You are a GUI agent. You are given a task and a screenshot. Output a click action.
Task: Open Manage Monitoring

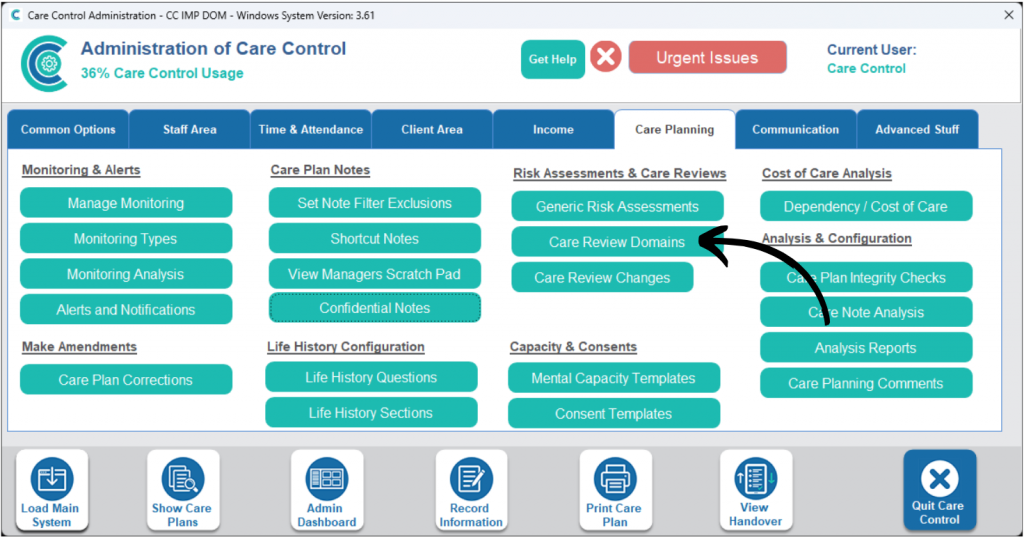(126, 203)
